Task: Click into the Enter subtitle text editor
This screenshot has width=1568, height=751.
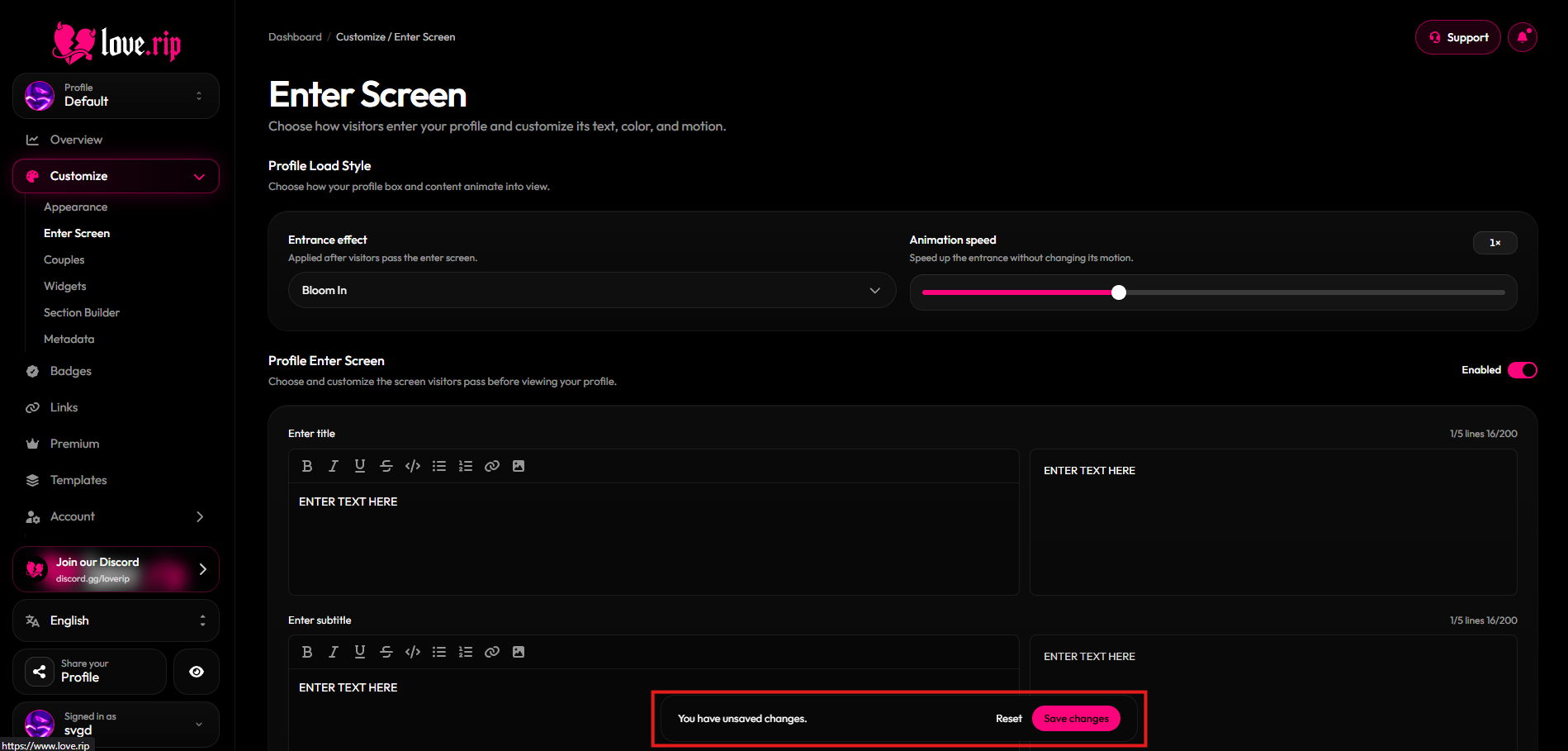Action: (653, 711)
